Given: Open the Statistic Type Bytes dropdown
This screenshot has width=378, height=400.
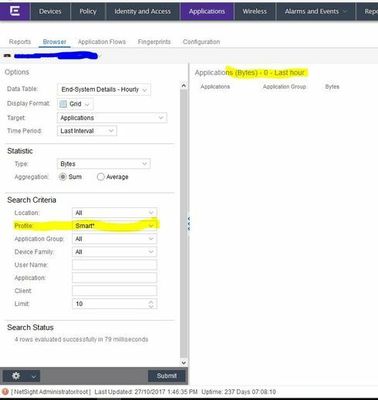Looking at the screenshot, I should point(104,164).
